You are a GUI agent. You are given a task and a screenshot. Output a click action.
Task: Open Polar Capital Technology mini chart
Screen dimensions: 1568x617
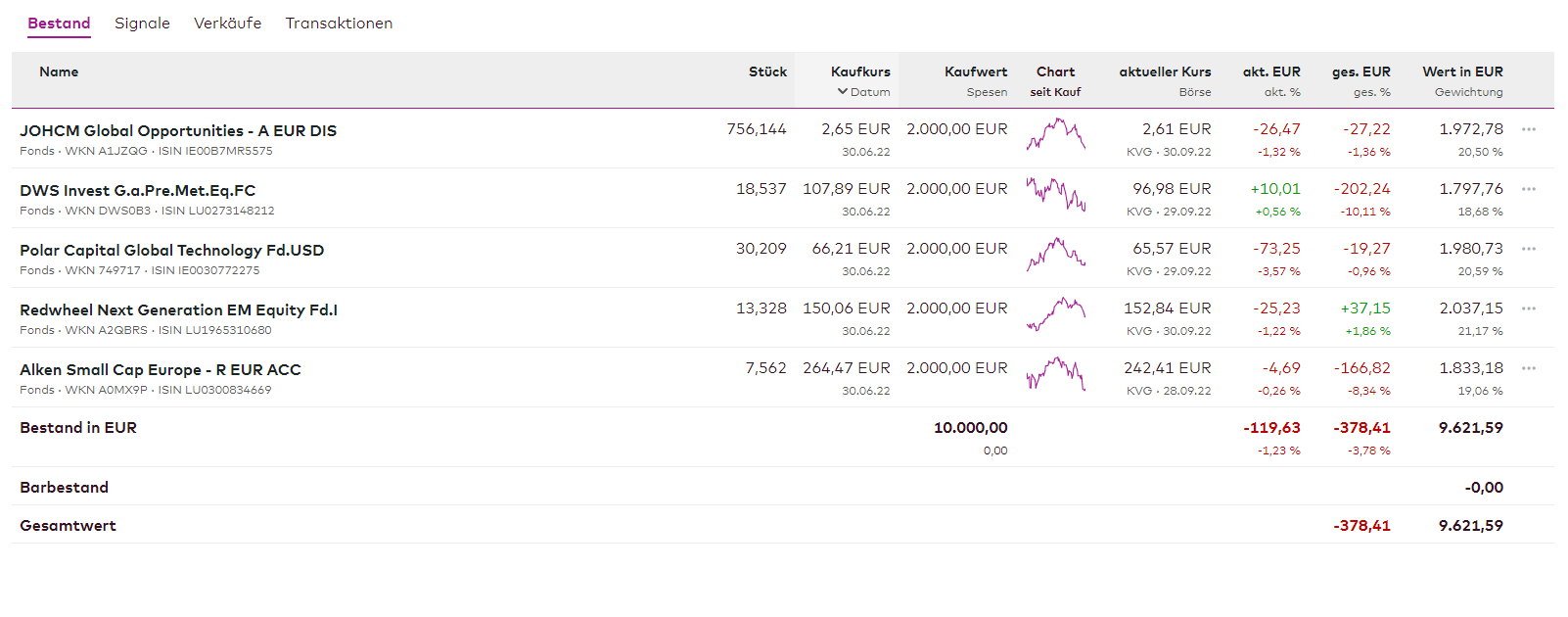1055,254
